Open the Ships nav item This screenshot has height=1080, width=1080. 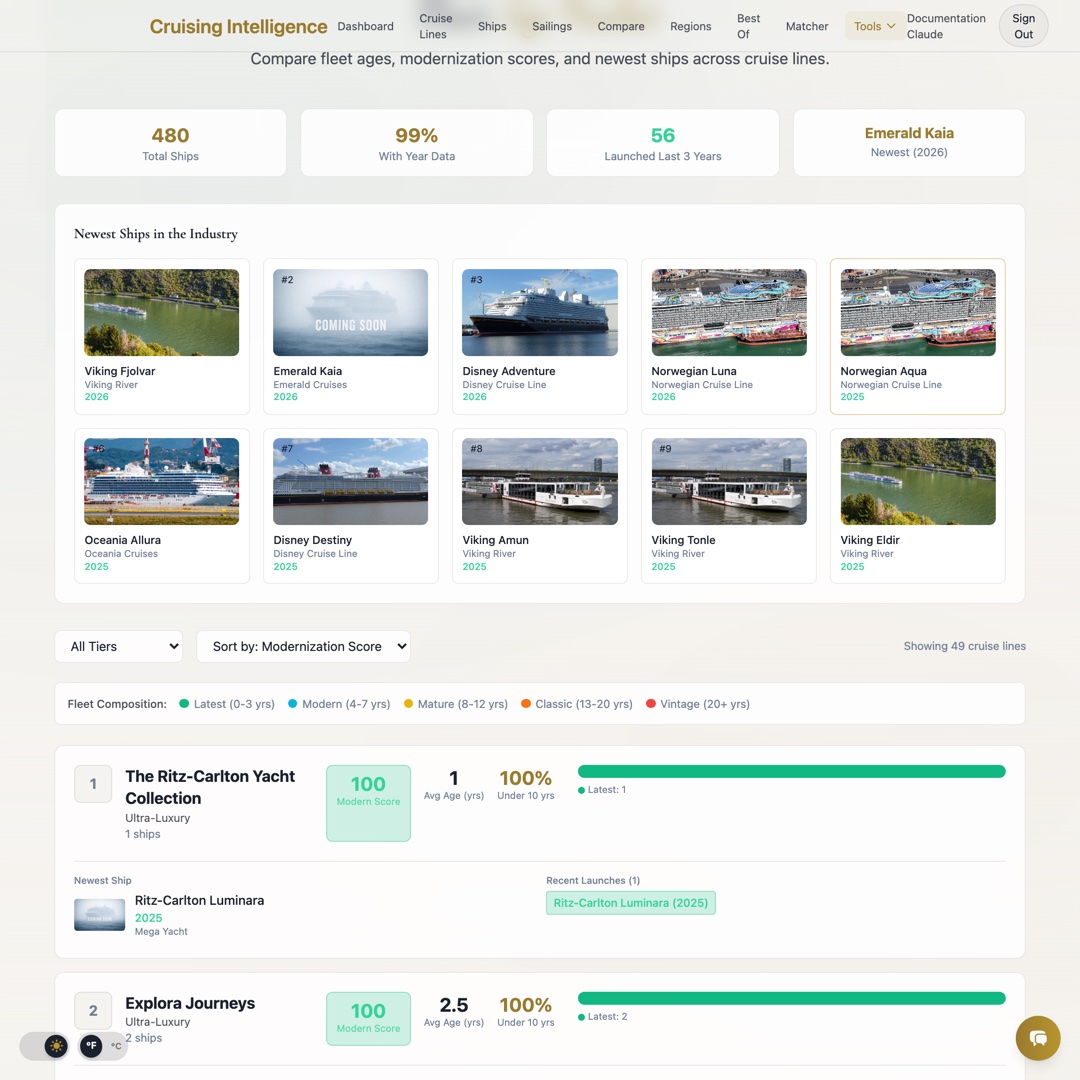(492, 26)
